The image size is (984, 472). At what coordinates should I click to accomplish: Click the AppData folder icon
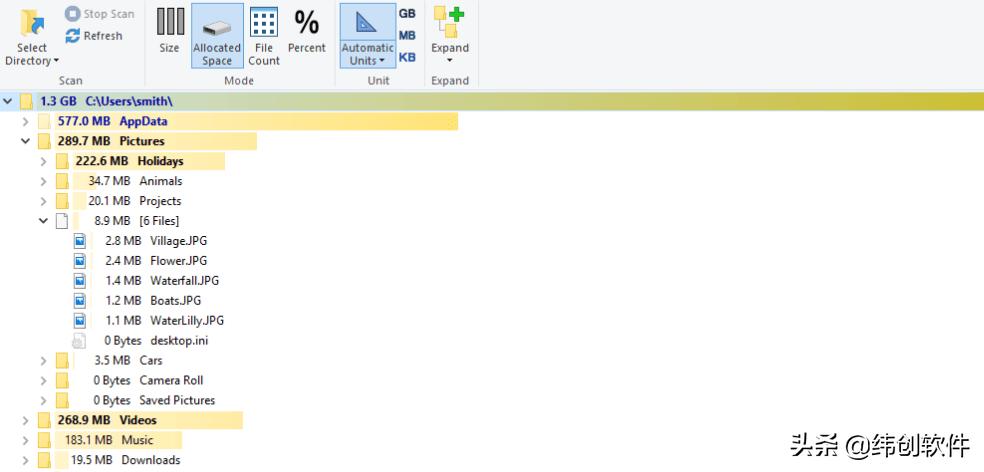pos(44,121)
